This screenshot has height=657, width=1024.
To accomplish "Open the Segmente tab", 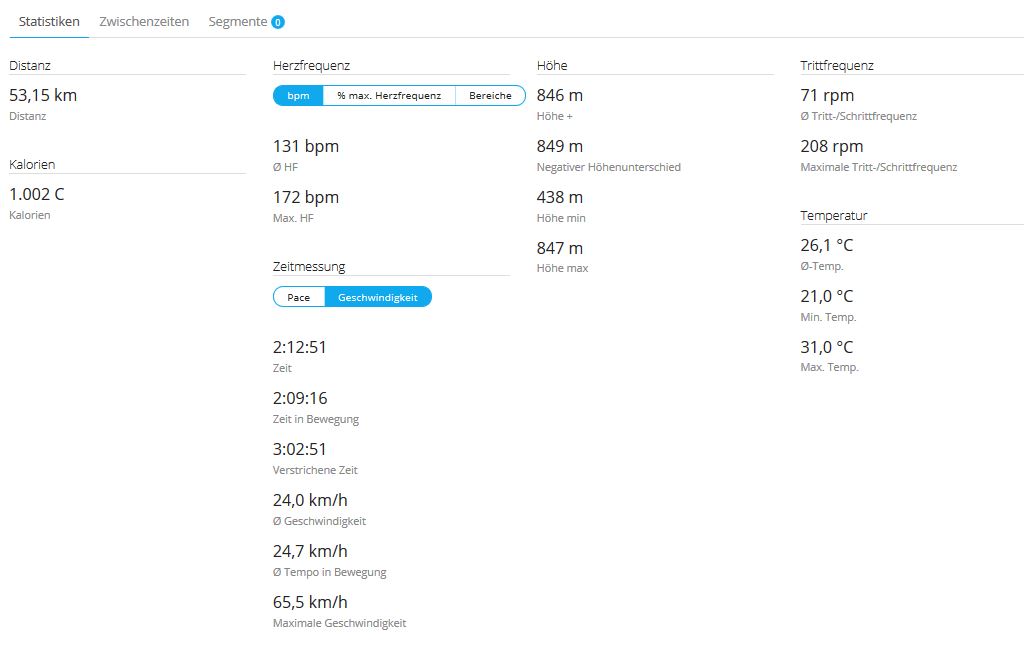I will click(238, 22).
